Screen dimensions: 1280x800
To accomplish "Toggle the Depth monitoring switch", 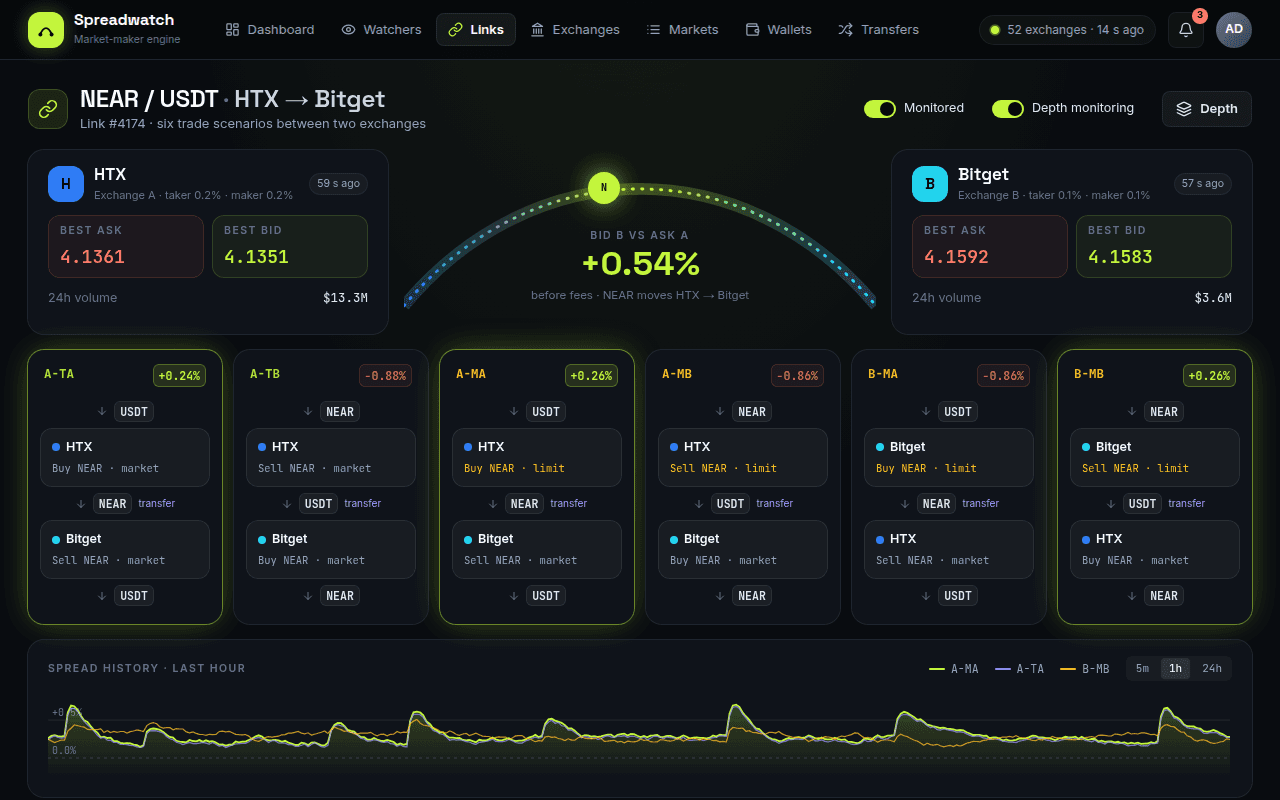I will (1008, 109).
